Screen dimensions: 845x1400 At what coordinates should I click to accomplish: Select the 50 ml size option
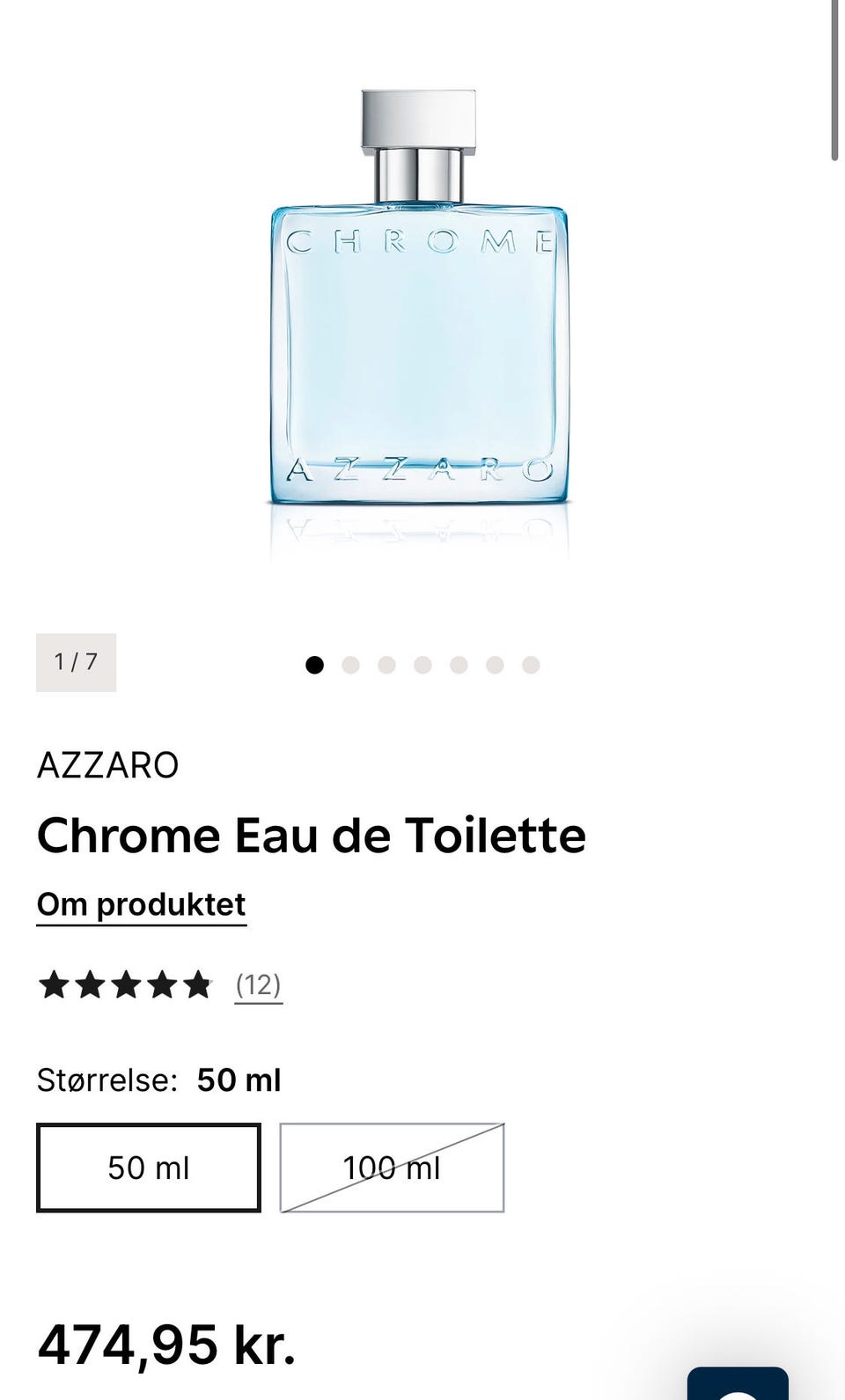(x=149, y=1168)
